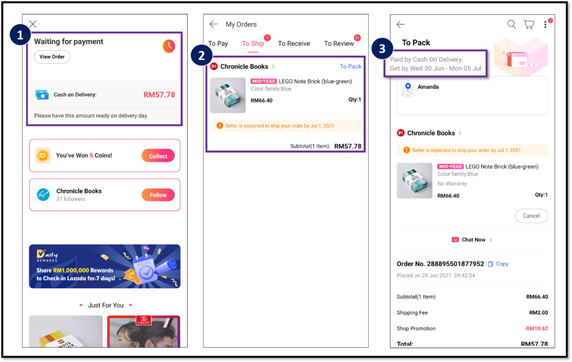Tap Chronicle Books store avatar
Viewport: 572px width, 362px height.
[43, 195]
